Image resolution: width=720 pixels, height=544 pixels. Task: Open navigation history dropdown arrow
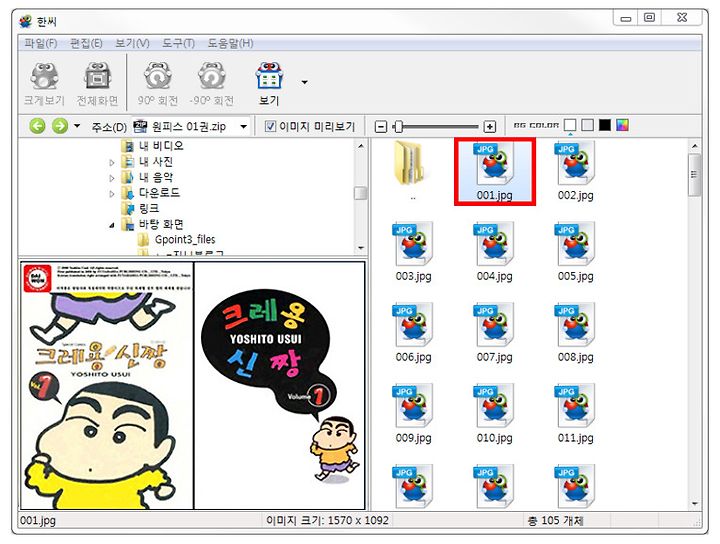tap(77, 126)
